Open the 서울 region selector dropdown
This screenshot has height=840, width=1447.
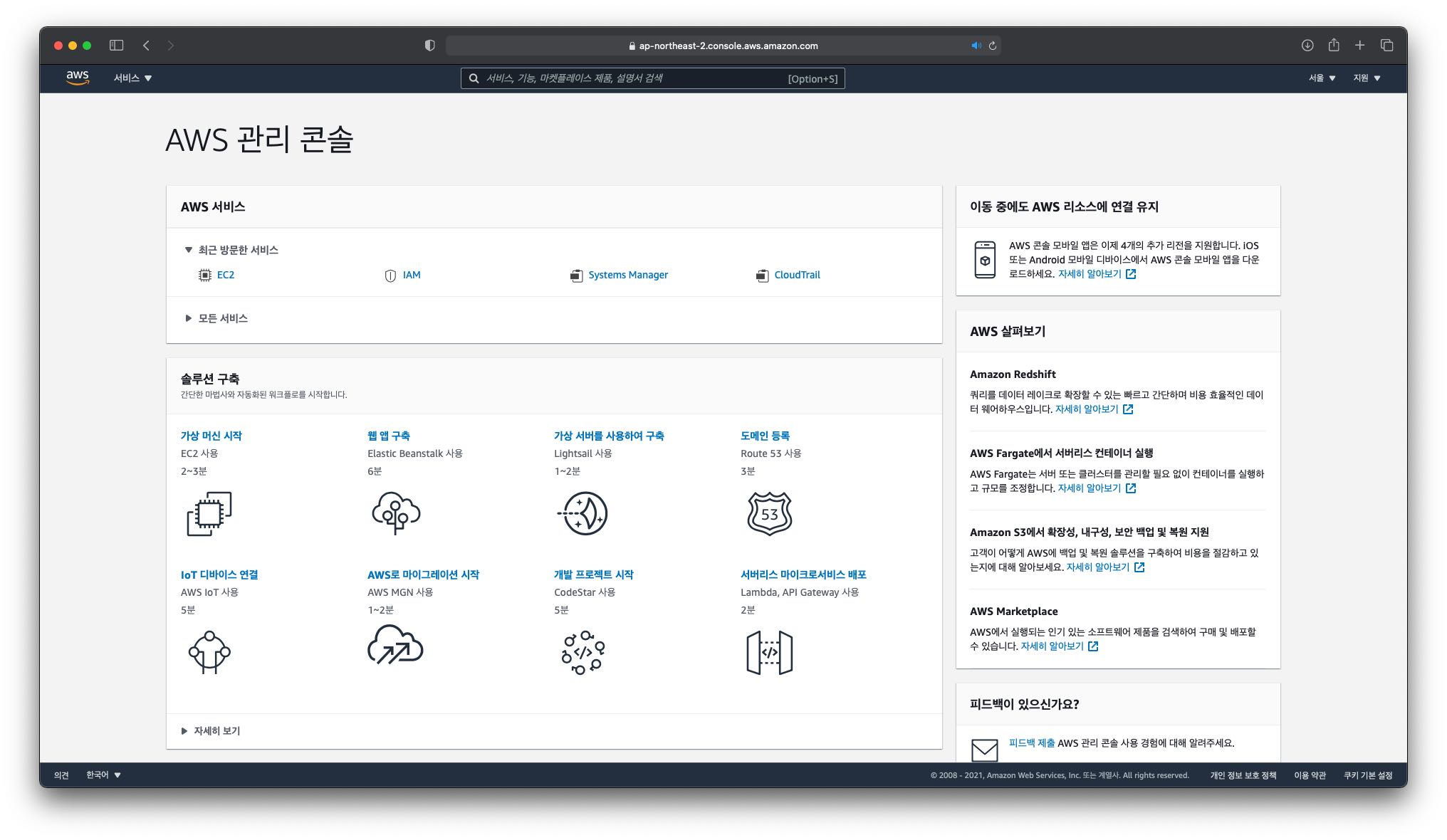pyautogui.click(x=1322, y=78)
